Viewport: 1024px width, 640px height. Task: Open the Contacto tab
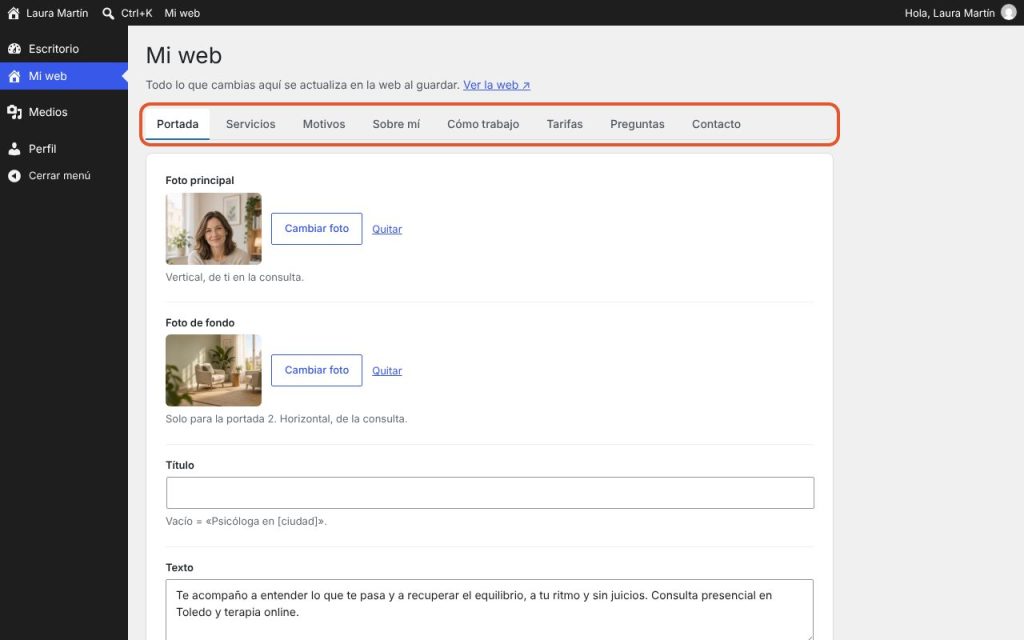716,124
